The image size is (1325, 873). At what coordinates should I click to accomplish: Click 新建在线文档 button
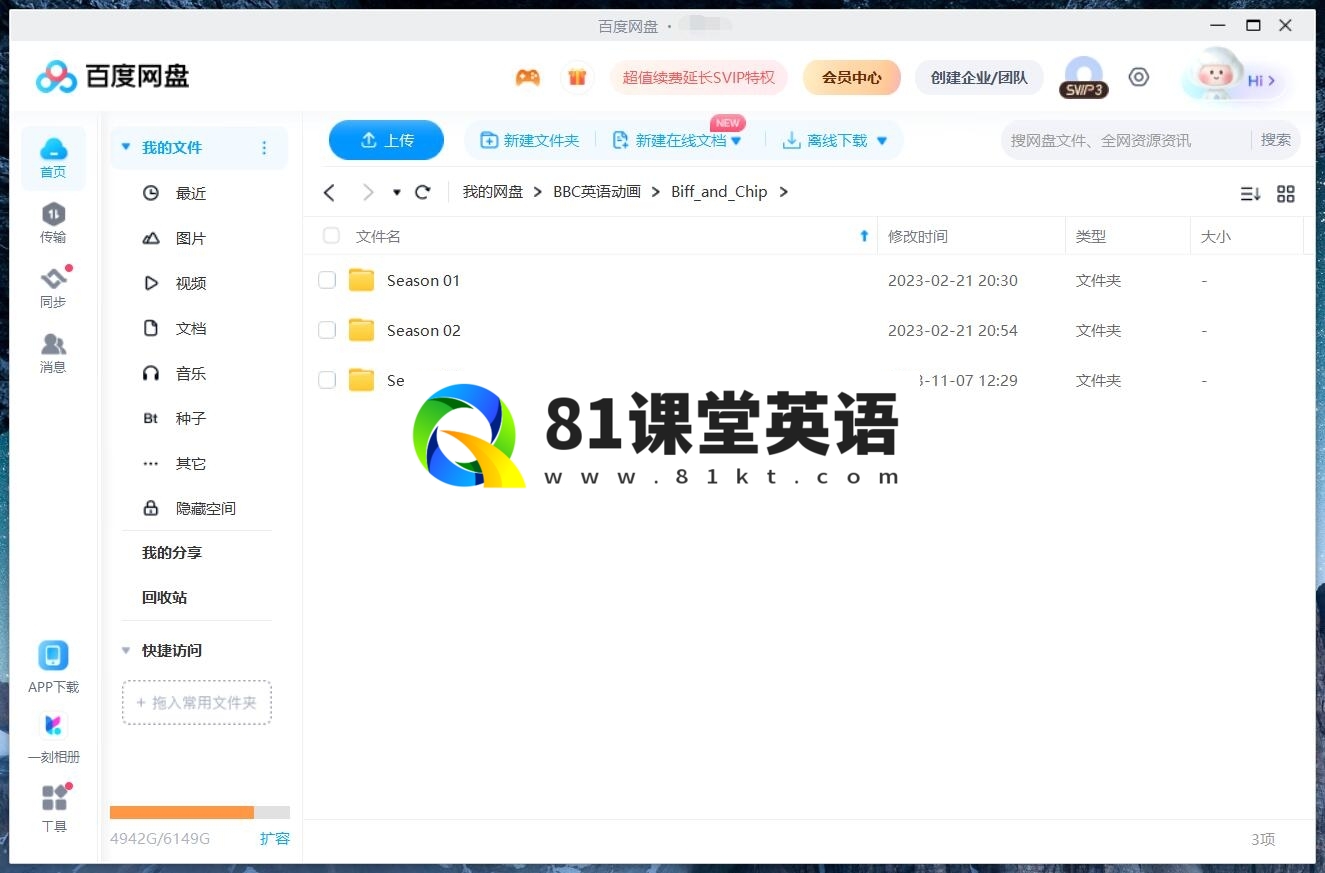(669, 140)
